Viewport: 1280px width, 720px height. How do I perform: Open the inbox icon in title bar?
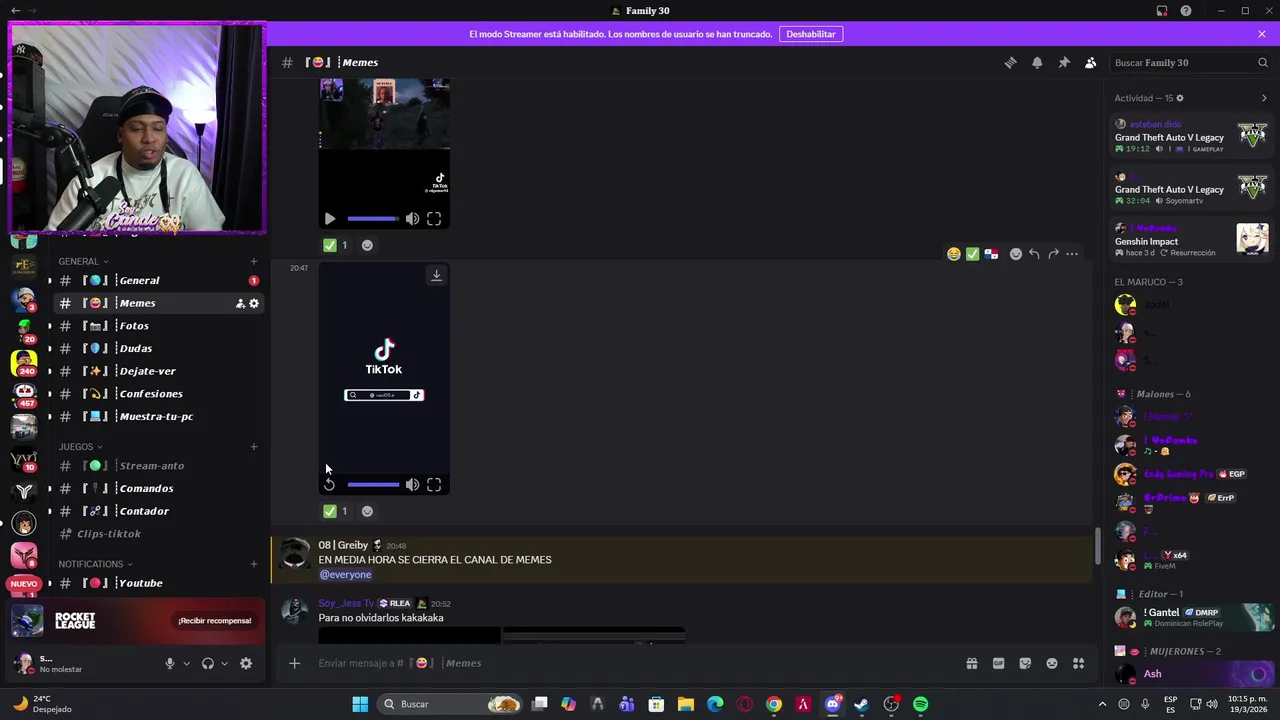point(1162,11)
